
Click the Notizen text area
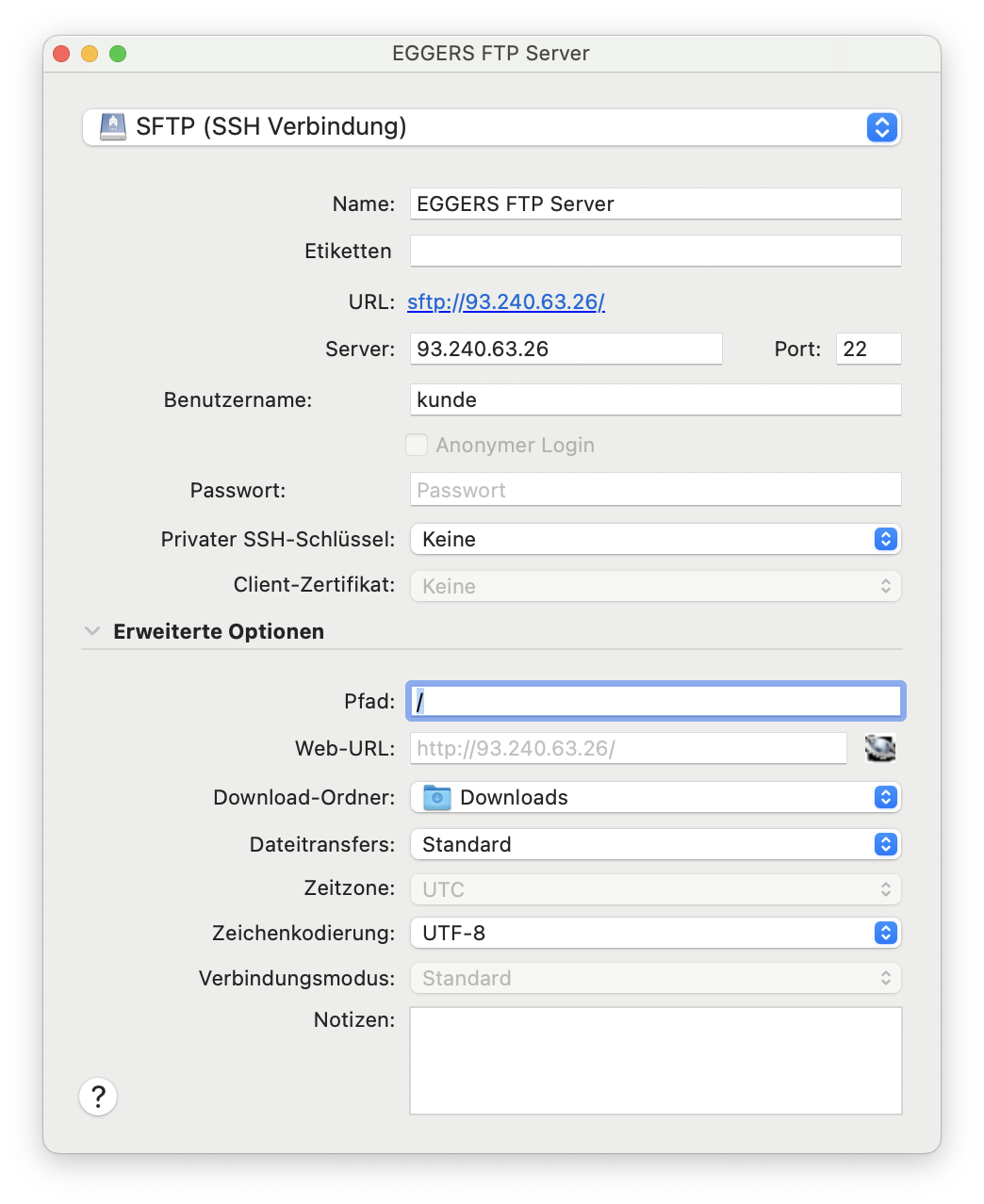(x=656, y=1061)
